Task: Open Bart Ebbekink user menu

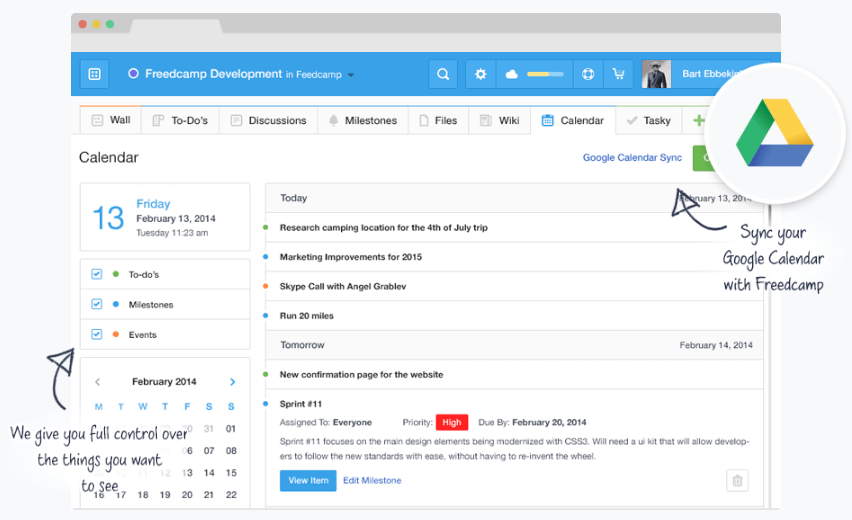Action: (x=706, y=74)
